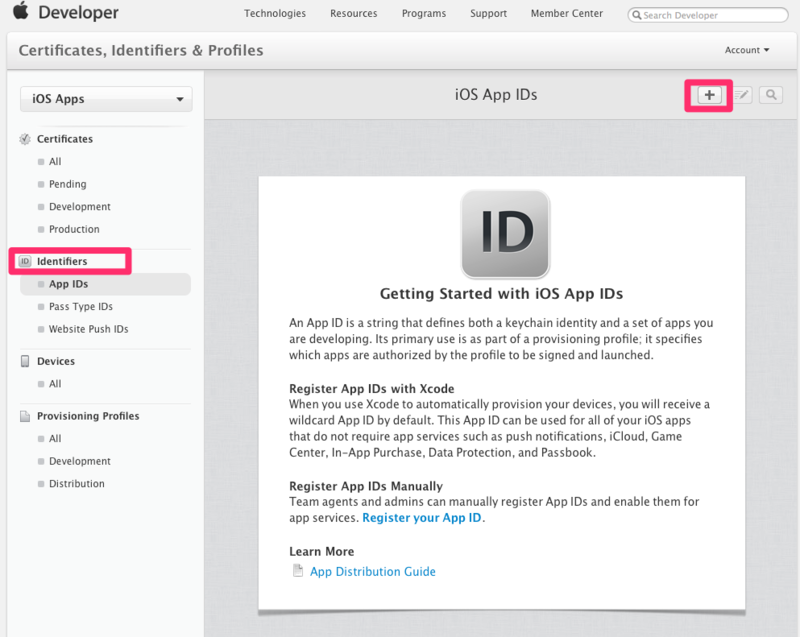Click the Register App IDs Manually heading

point(366,486)
